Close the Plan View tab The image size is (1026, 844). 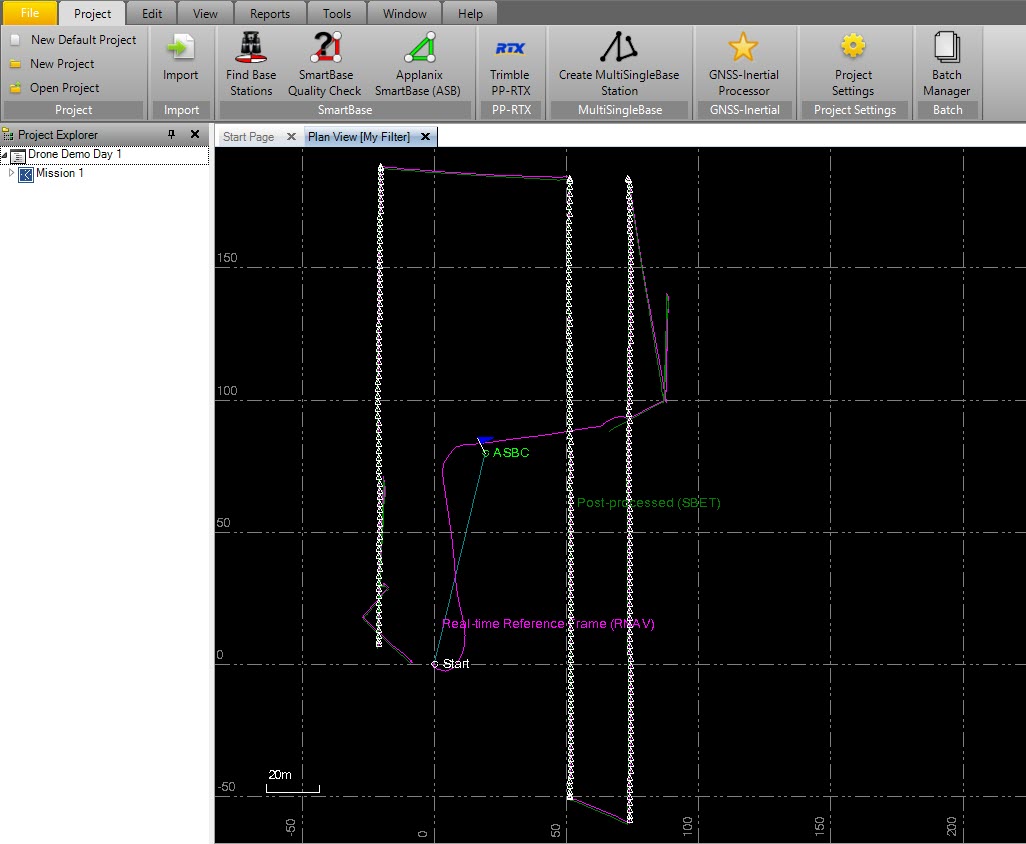pyautogui.click(x=425, y=137)
